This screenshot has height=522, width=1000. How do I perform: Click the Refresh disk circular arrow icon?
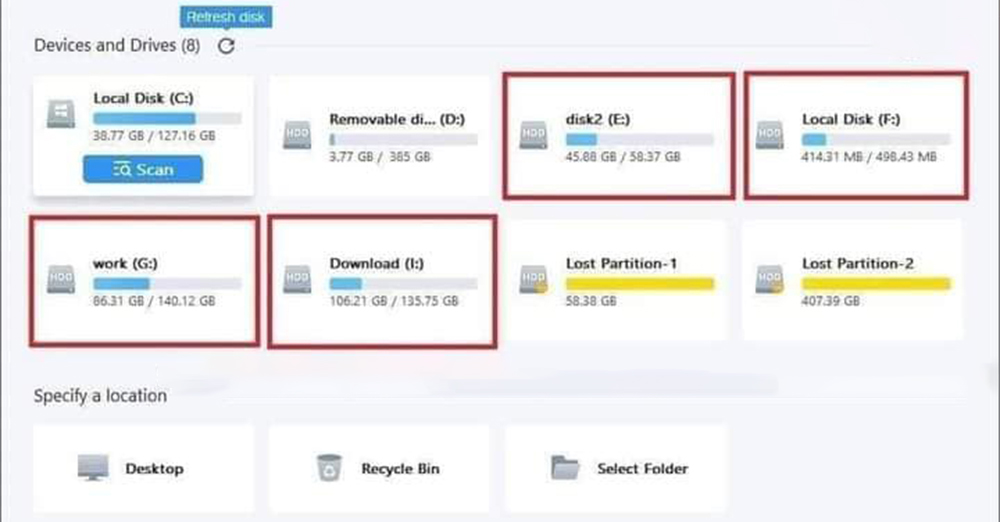pyautogui.click(x=226, y=46)
